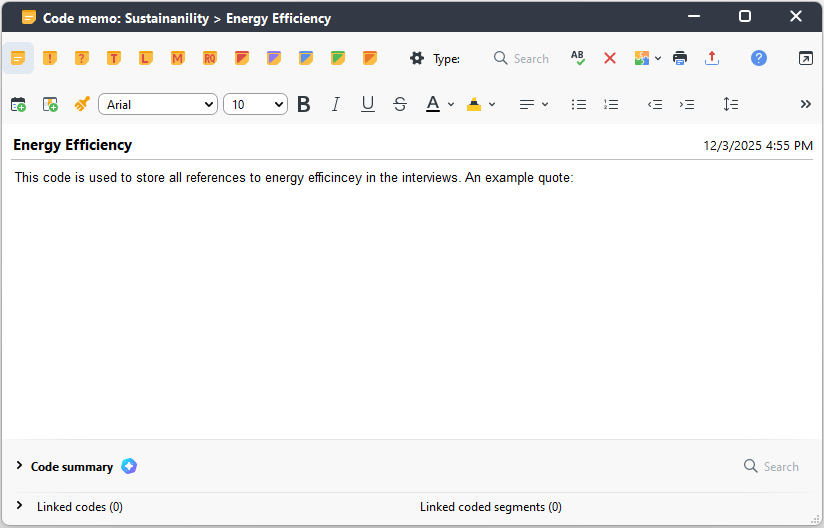Pick the blue-cornered memo type icon
Screen dimensions: 824x528
pyautogui.click(x=306, y=58)
